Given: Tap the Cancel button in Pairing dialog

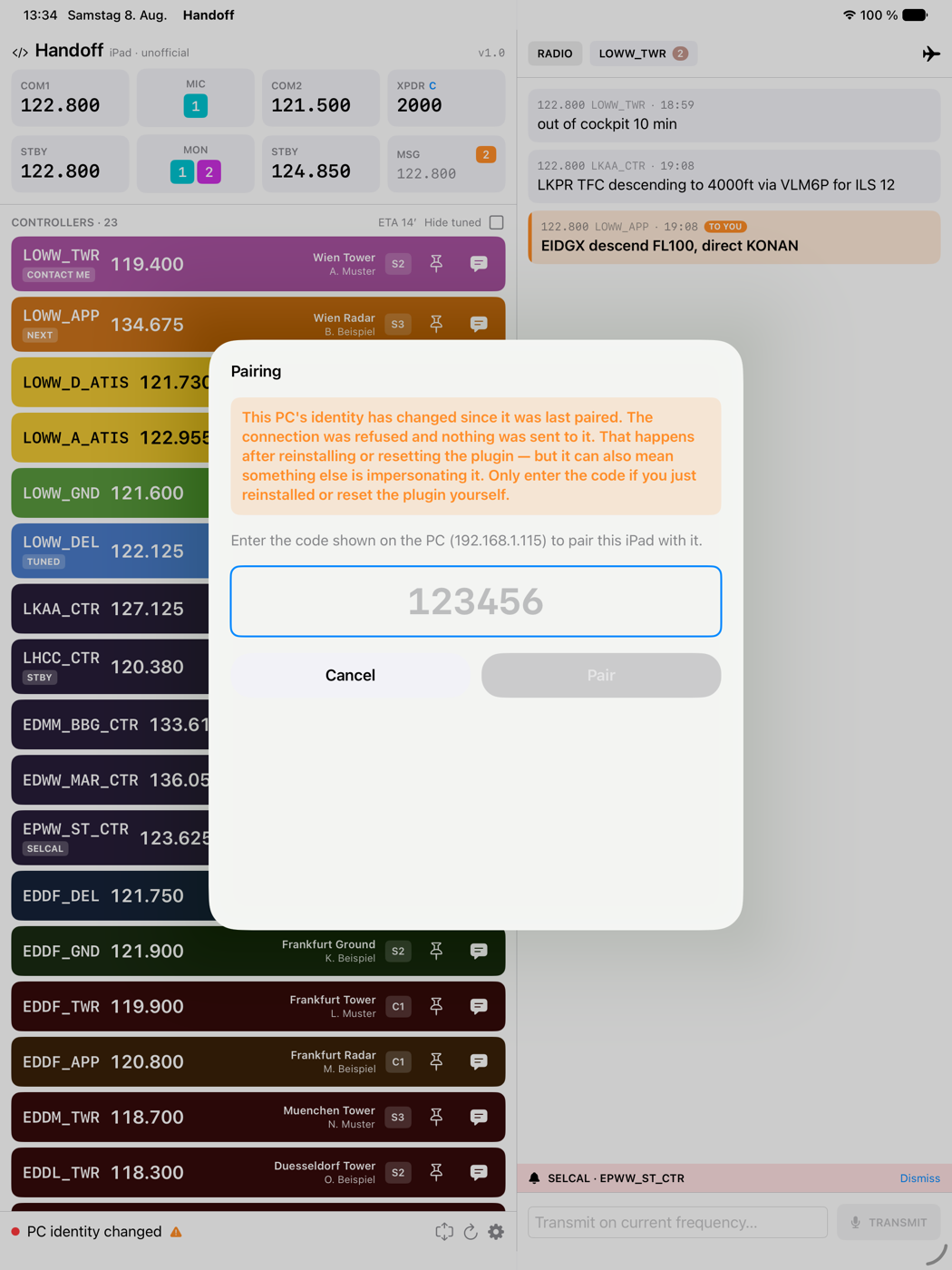Looking at the screenshot, I should 350,675.
